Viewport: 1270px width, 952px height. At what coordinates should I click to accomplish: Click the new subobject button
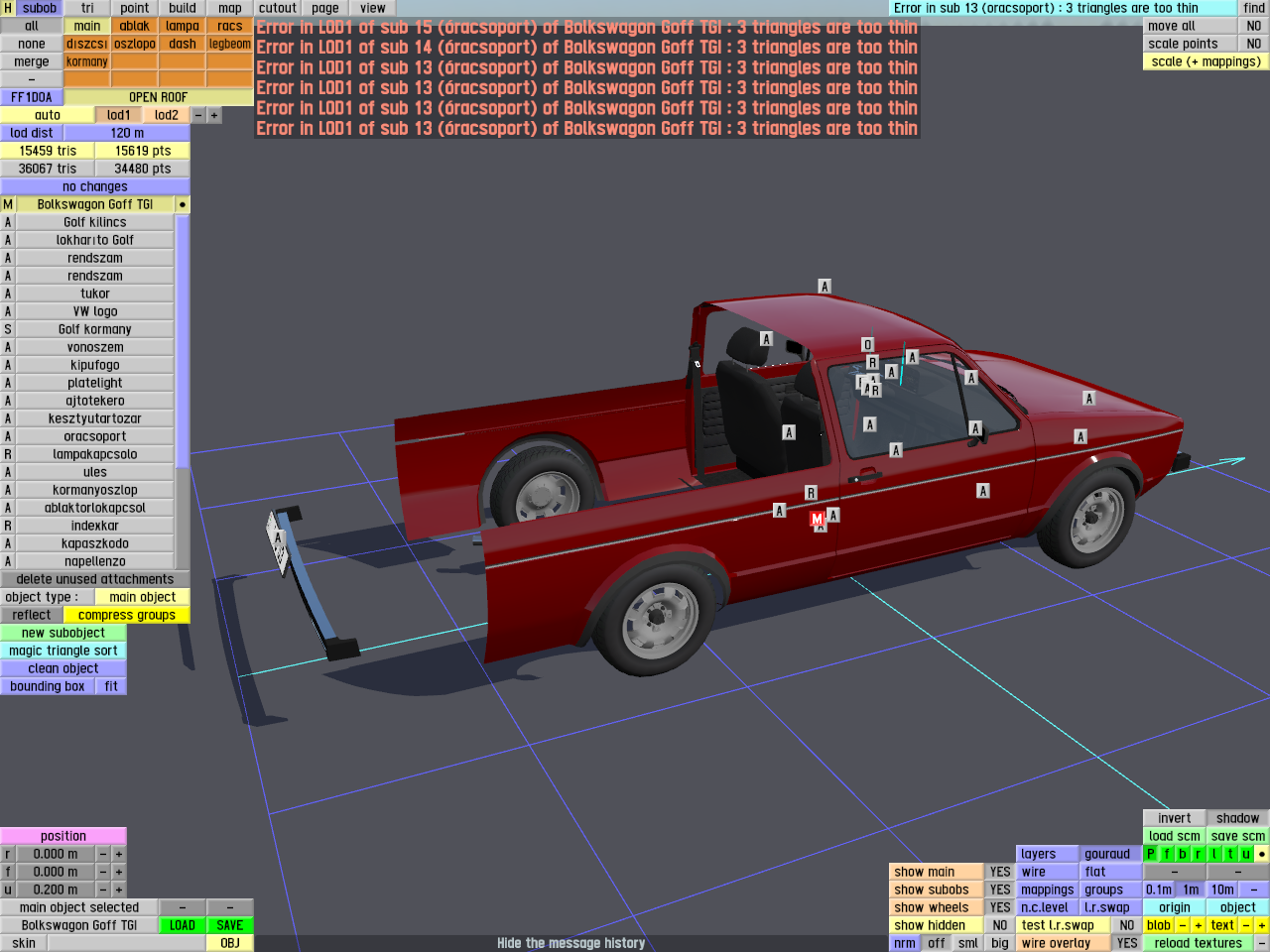click(x=63, y=633)
